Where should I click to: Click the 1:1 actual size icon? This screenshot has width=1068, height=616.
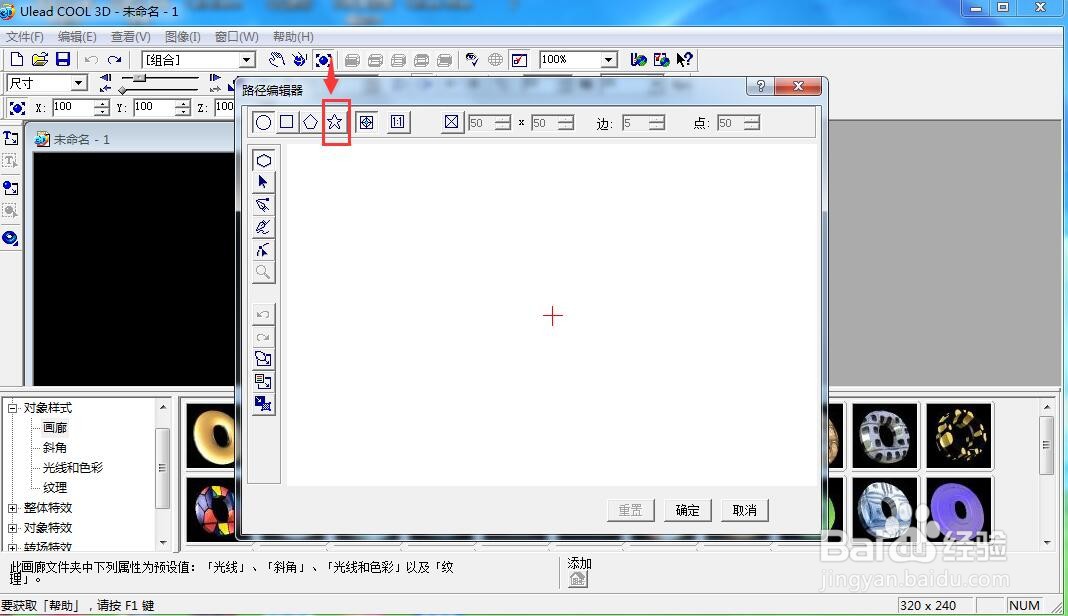(398, 123)
